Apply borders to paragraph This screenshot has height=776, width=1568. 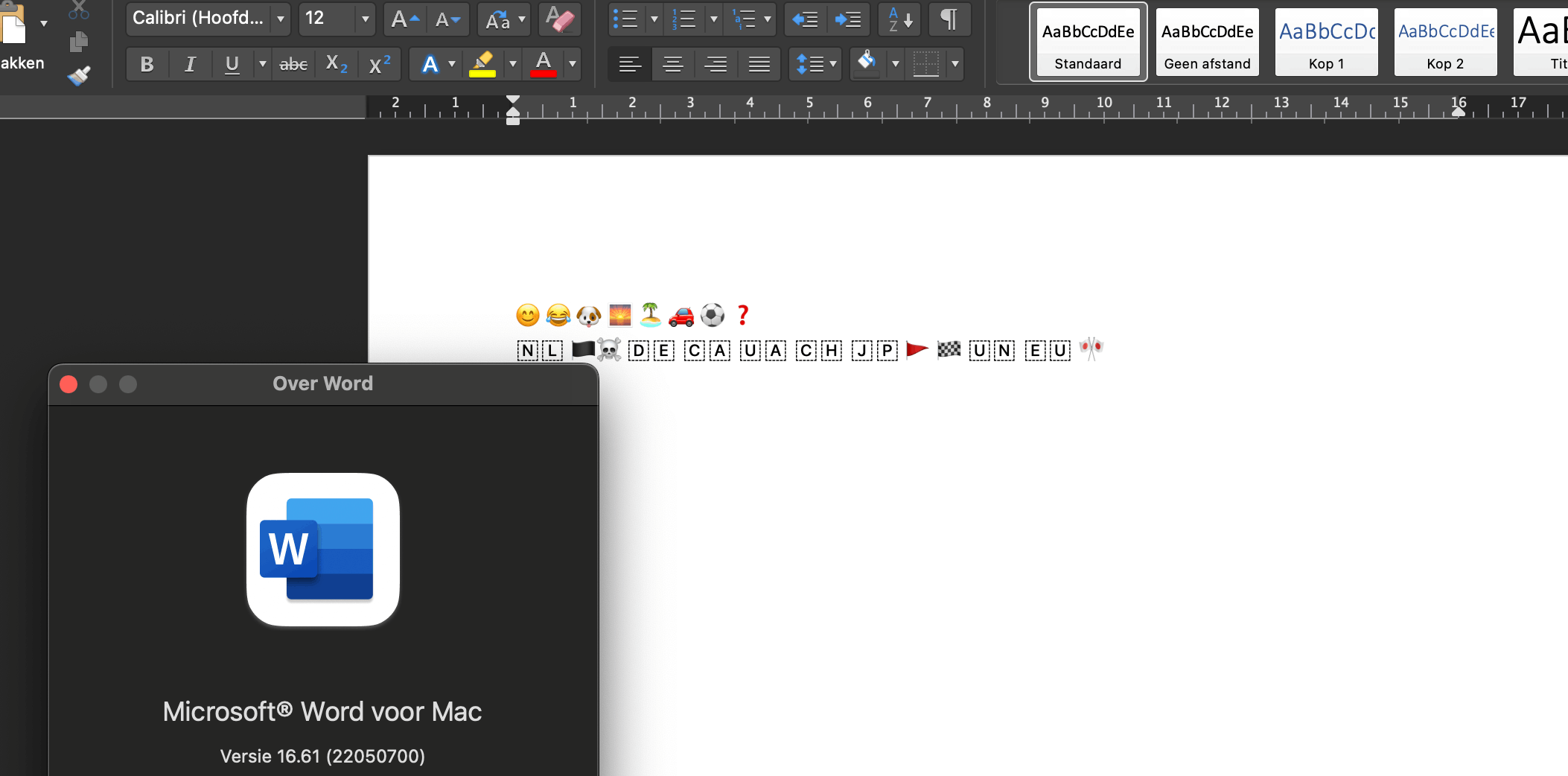[925, 64]
